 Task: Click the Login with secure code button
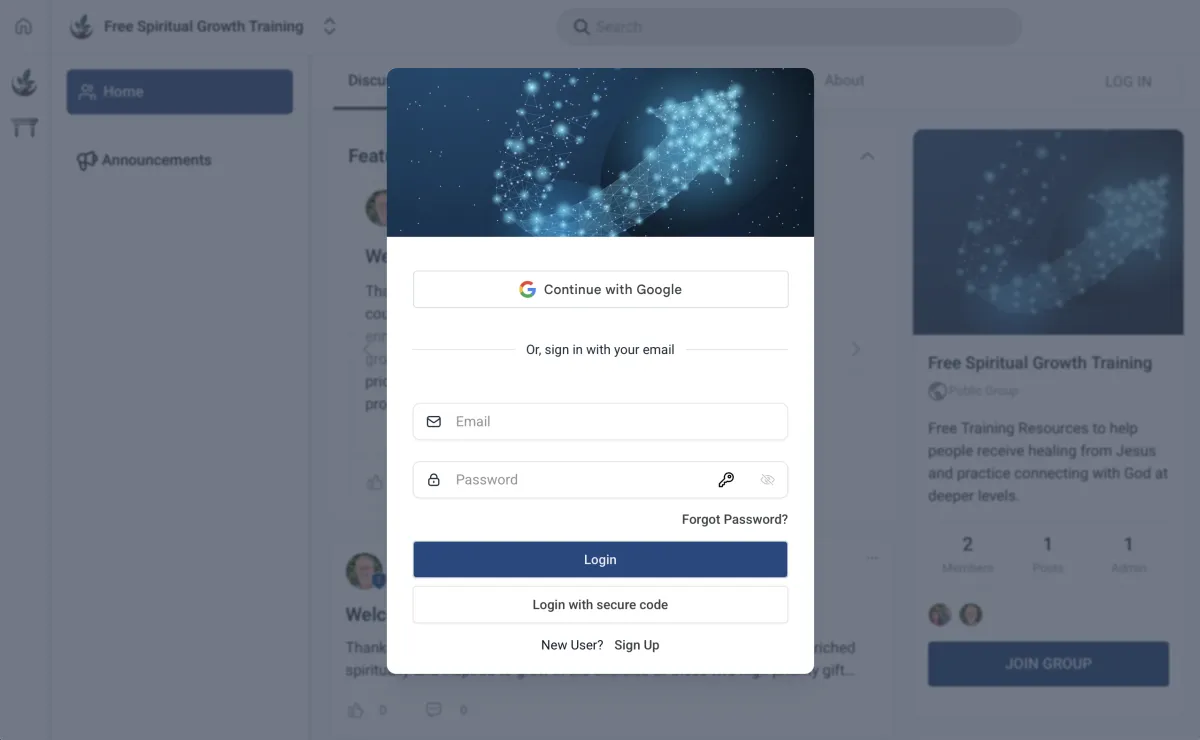click(x=600, y=605)
